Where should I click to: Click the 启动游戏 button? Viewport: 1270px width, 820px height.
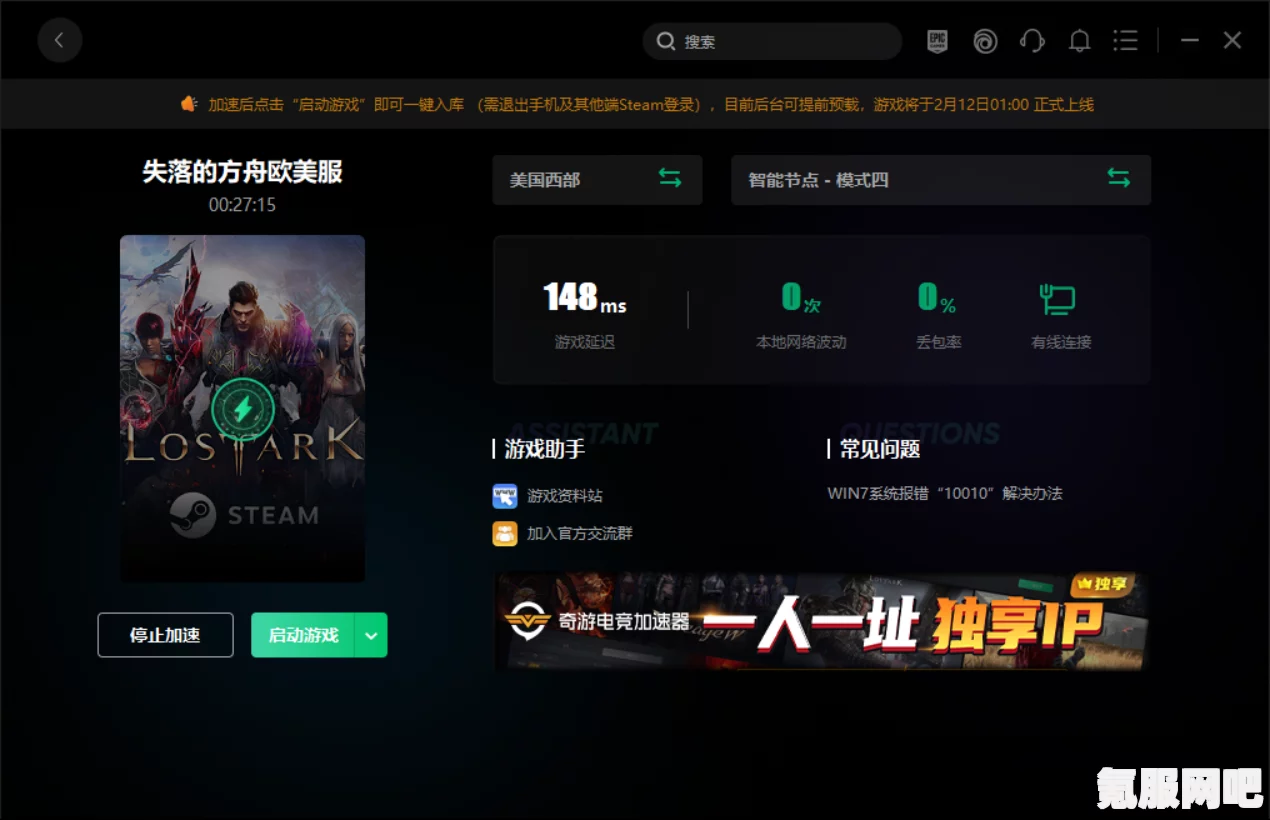pos(303,635)
